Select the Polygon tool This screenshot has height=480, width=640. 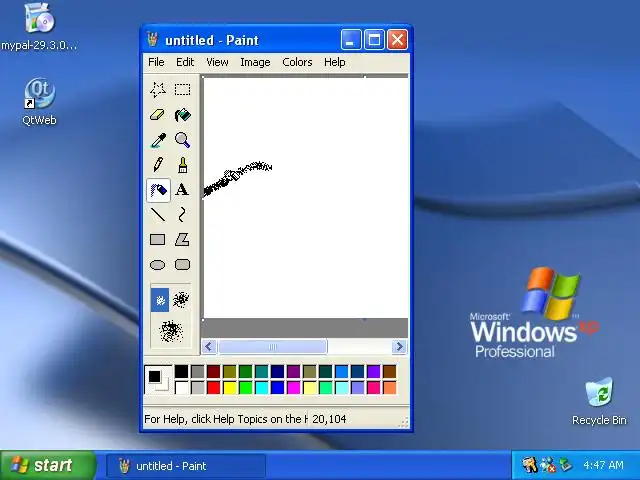182,240
